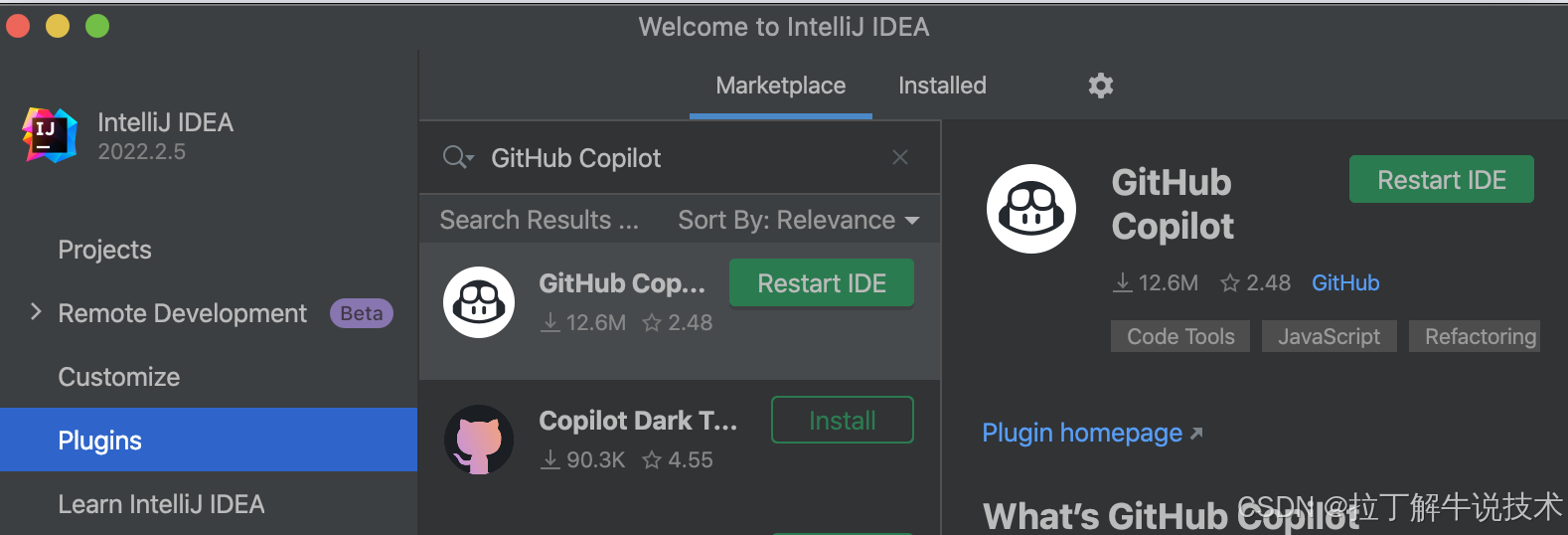This screenshot has width=1568, height=535.
Task: Open the Sort By: Relevance dropdown
Action: point(798,220)
